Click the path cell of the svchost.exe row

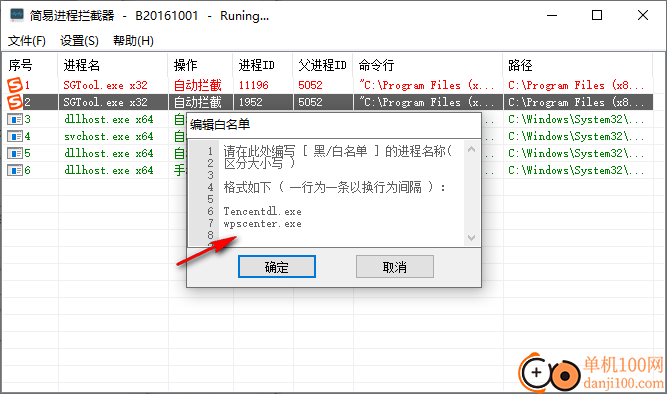click(576, 136)
